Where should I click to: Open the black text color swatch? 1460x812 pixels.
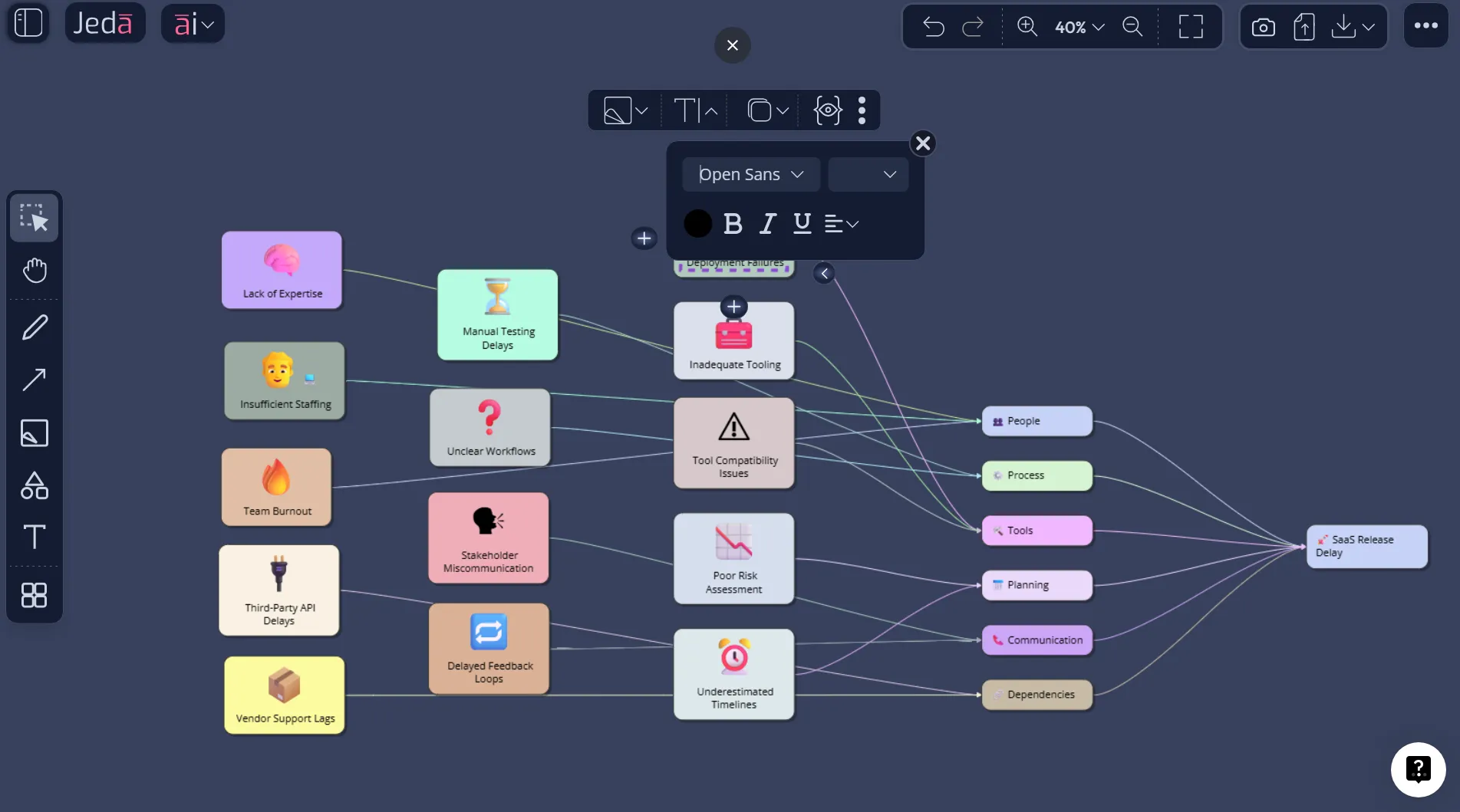coord(697,223)
